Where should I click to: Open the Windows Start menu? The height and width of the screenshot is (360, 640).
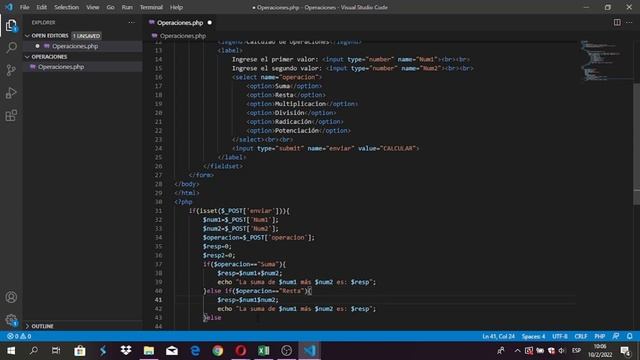click(x=11, y=351)
